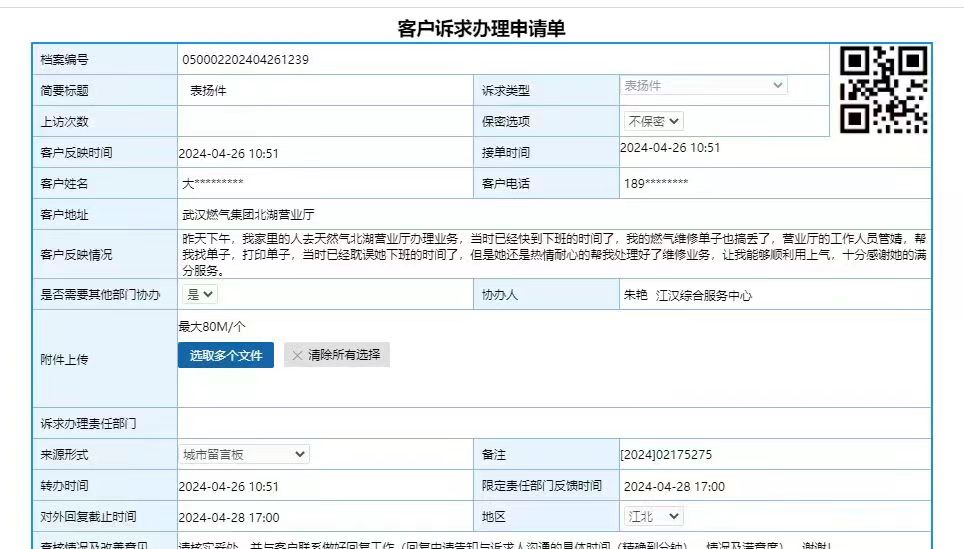Open the 地区 dropdown showing 江北
The image size is (964, 549).
click(x=653, y=516)
